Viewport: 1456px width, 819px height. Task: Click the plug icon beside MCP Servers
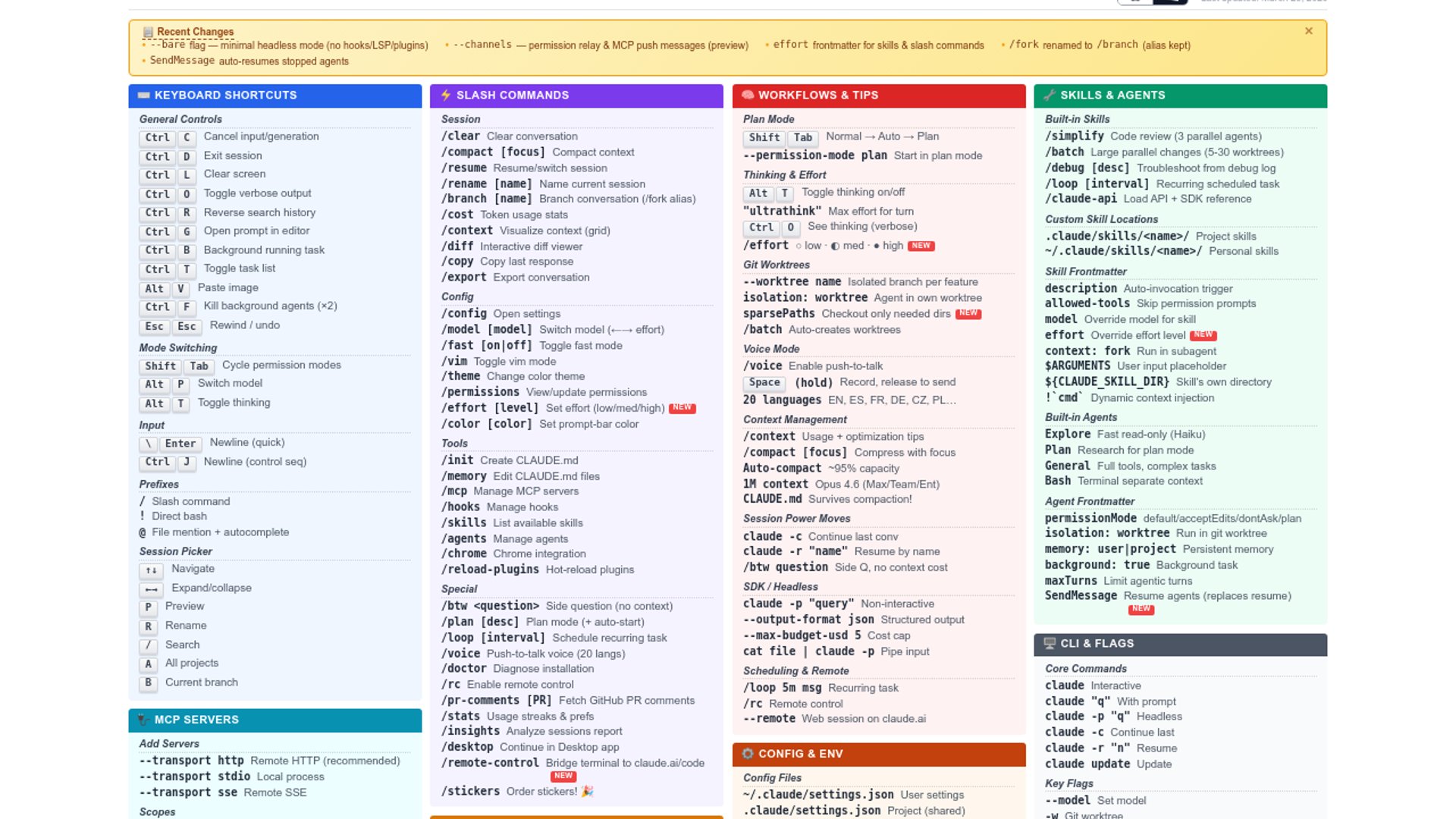click(144, 720)
